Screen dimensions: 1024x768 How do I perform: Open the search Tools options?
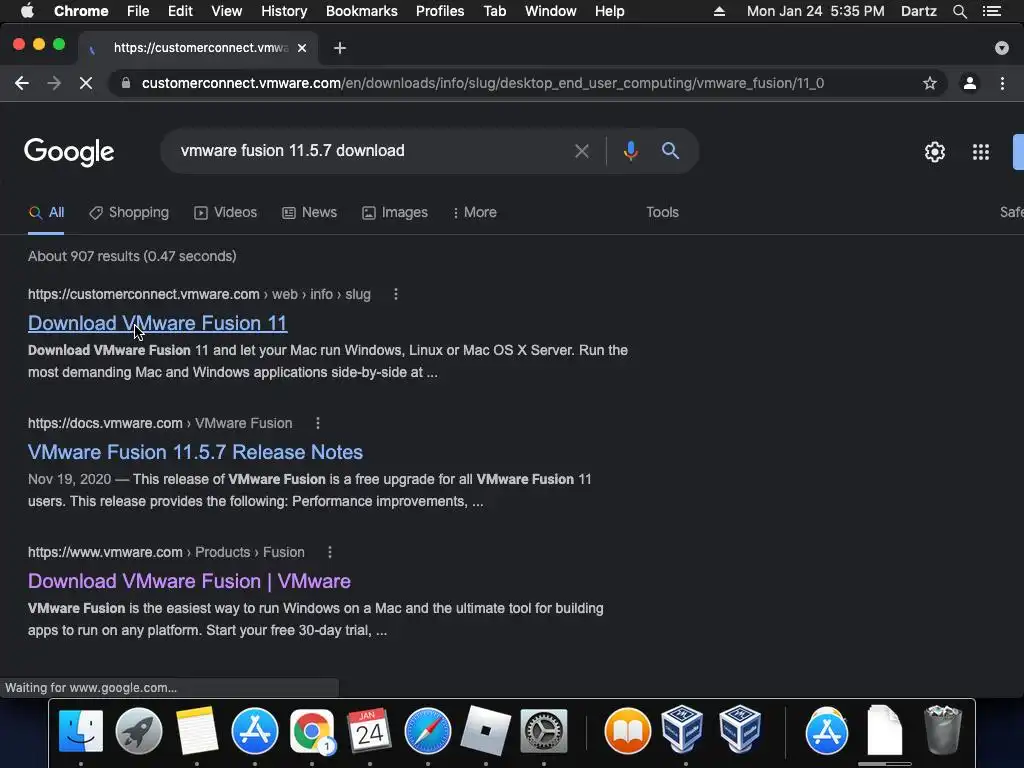point(662,212)
